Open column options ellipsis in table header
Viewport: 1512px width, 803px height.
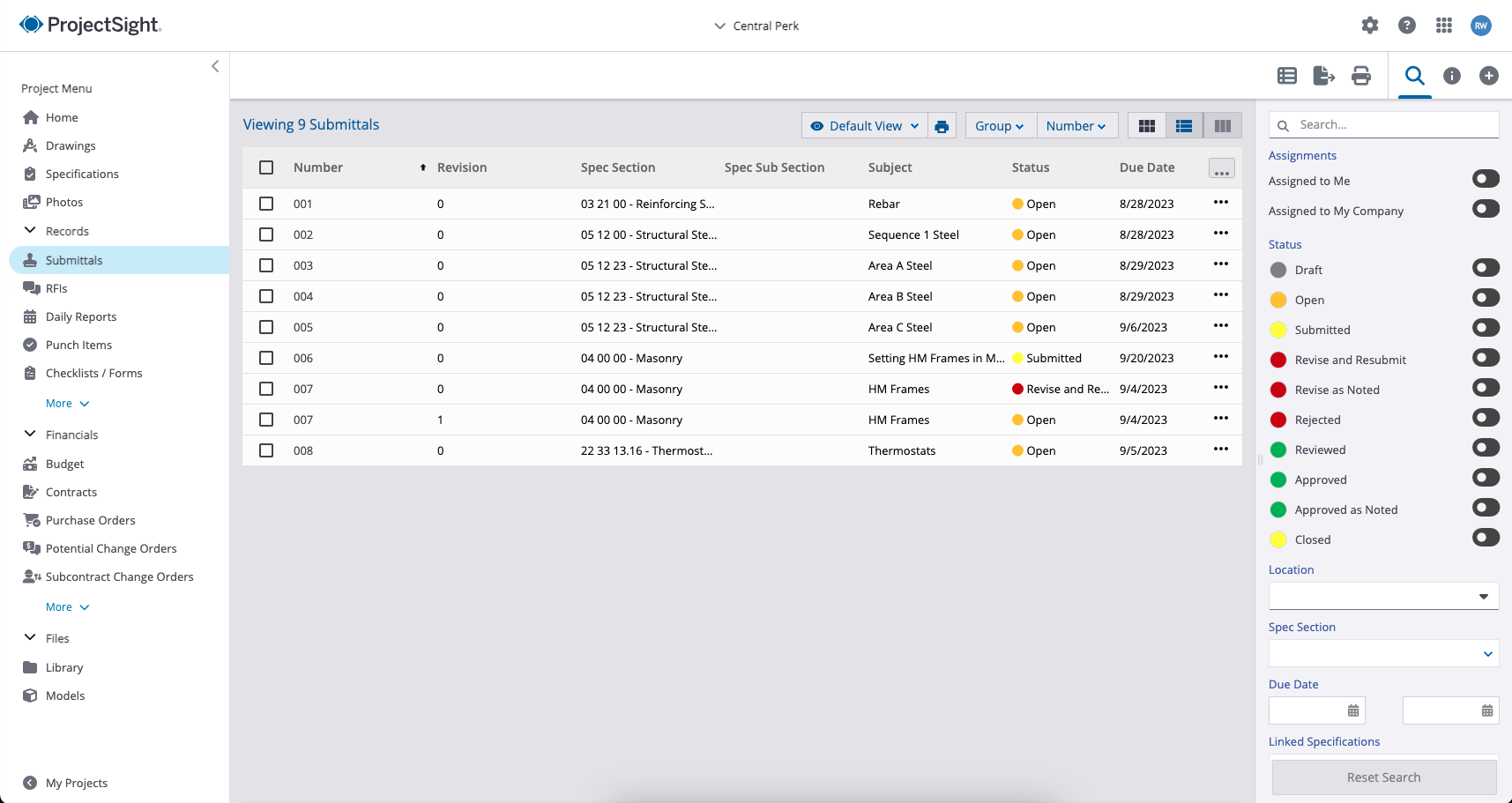tap(1222, 168)
